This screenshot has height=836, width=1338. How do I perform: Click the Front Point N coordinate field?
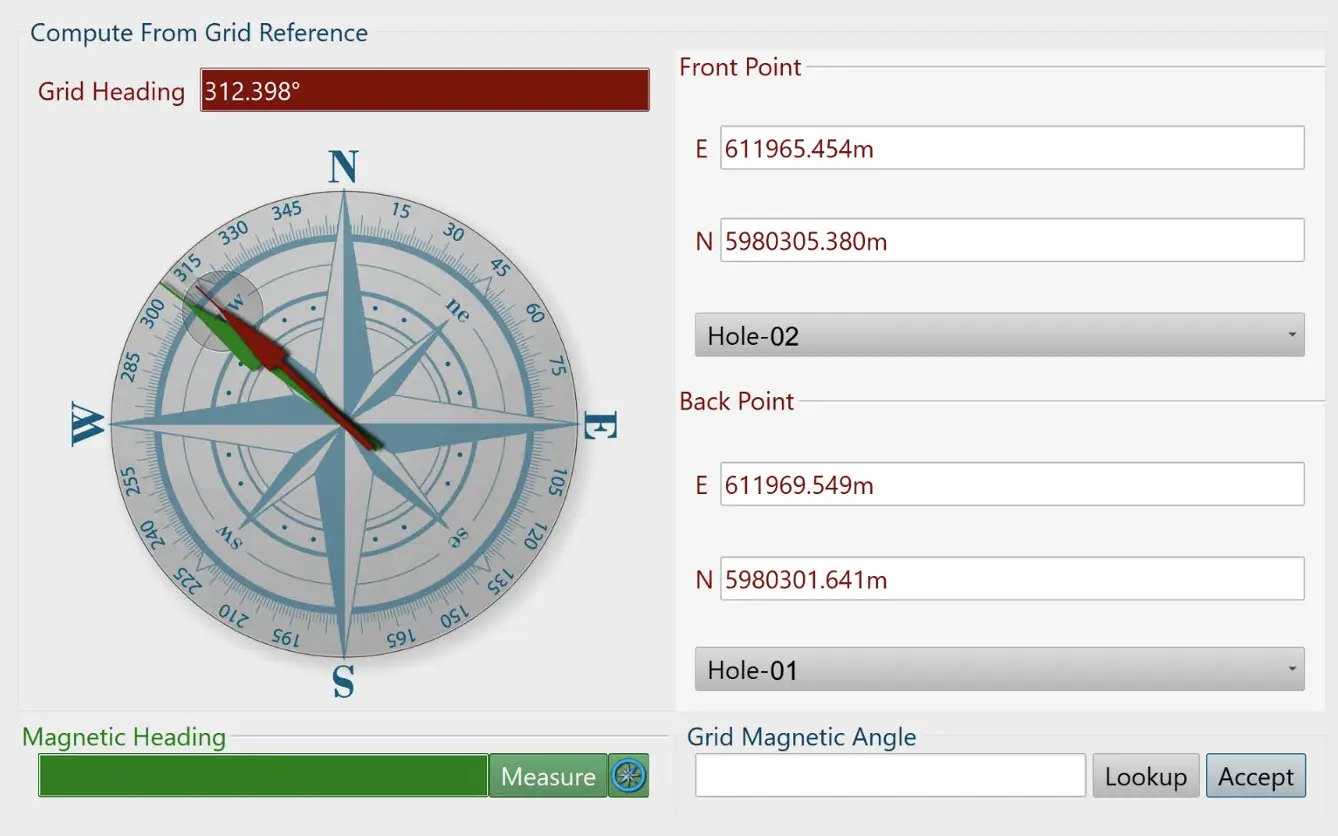tap(1011, 241)
